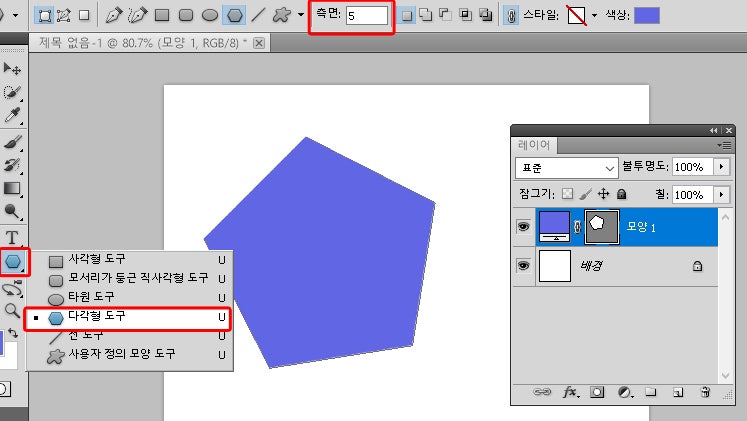Pick the Pen tool in options bar
The height and width of the screenshot is (421, 747).
114,15
